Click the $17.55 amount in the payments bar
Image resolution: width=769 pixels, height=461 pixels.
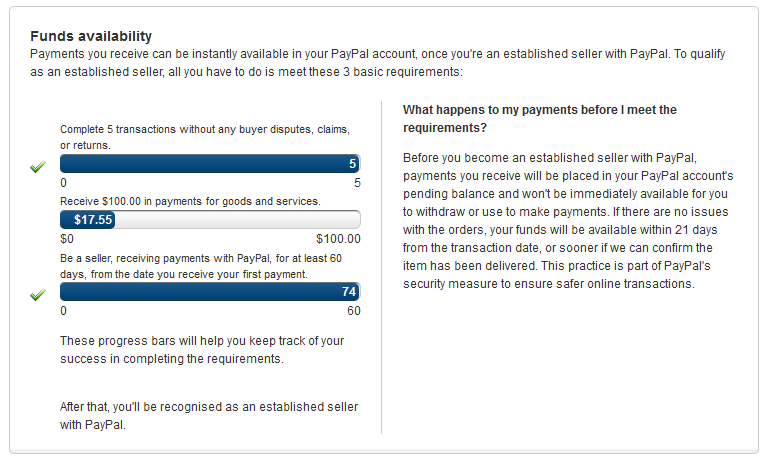(94, 220)
